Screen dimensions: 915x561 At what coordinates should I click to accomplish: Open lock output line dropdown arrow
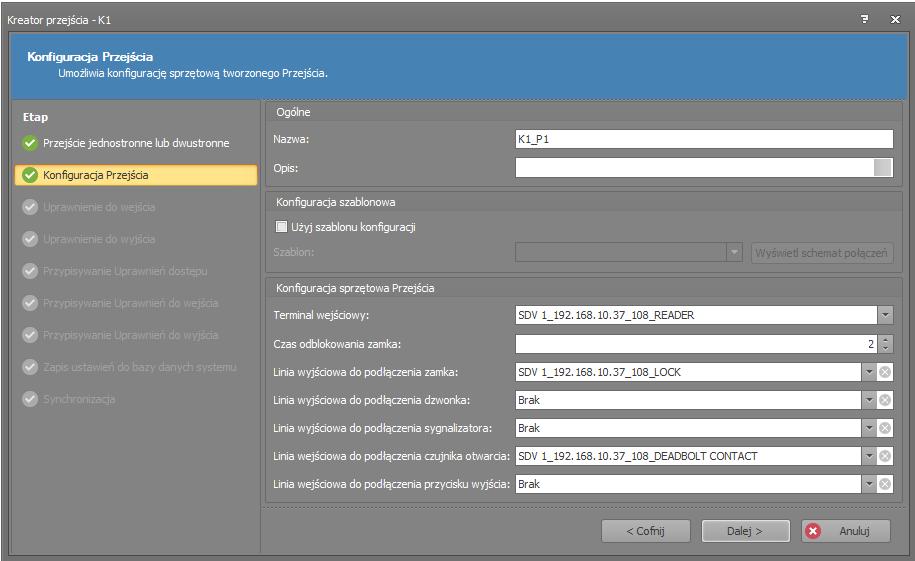pyautogui.click(x=869, y=372)
